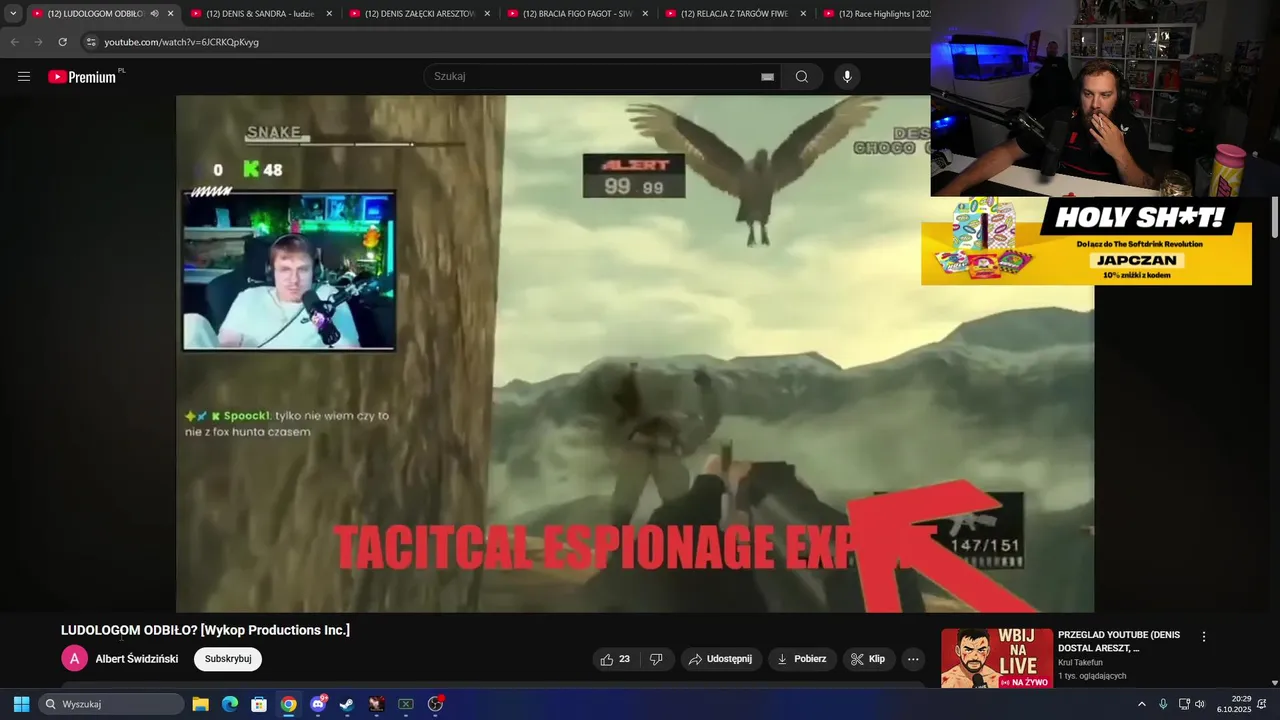Open File Explorer from the taskbar
Viewport: 1280px width, 720px height.
[x=200, y=704]
